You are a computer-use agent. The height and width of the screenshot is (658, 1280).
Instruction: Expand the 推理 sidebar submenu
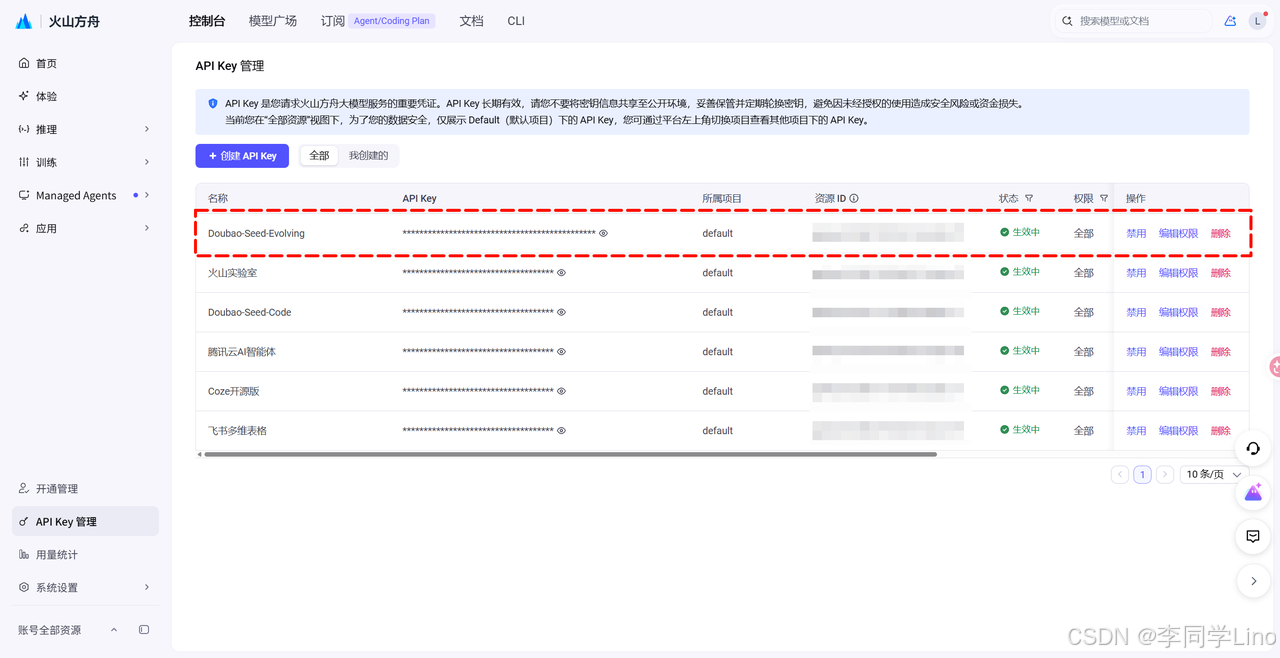[x=147, y=129]
